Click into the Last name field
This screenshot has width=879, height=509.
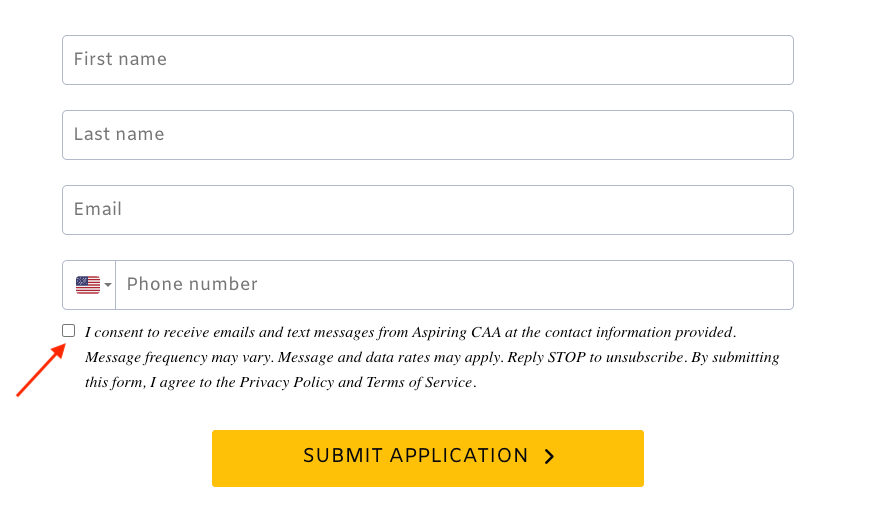428,135
